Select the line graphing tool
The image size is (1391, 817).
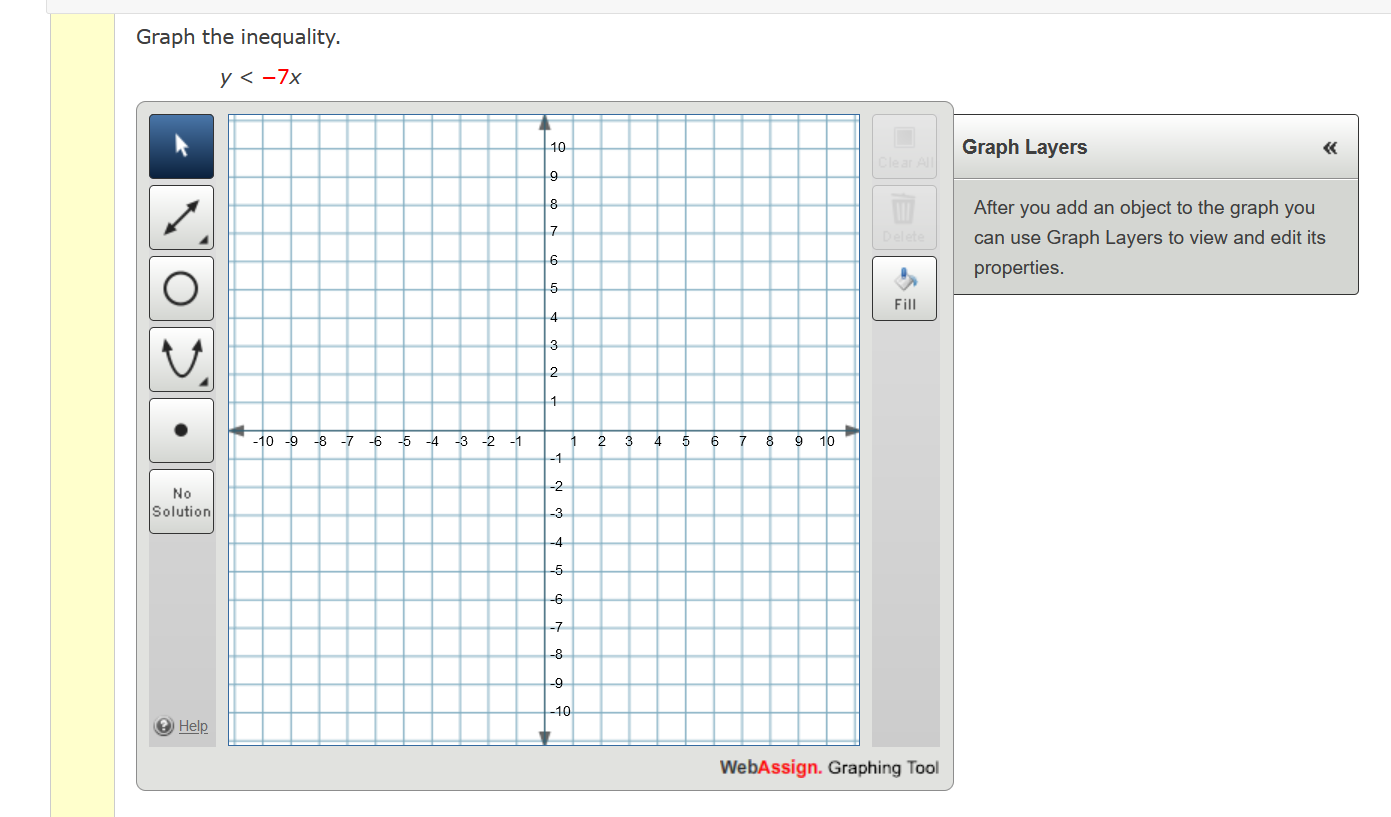point(181,216)
